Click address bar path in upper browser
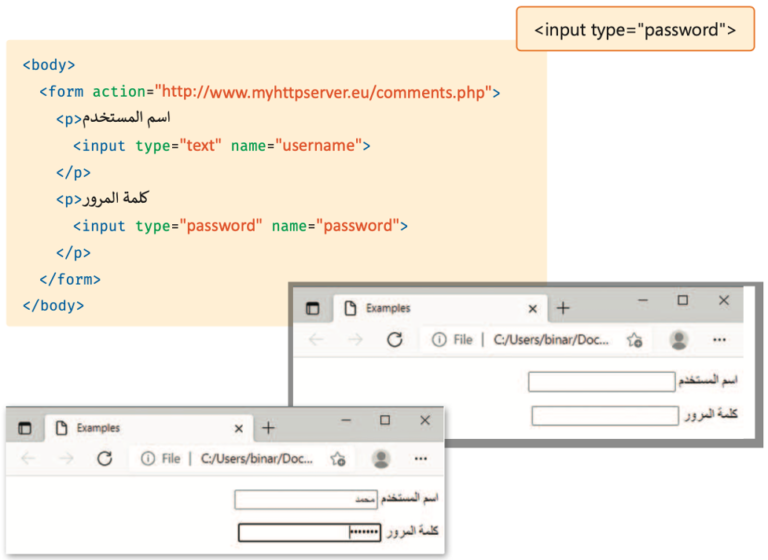 551,340
